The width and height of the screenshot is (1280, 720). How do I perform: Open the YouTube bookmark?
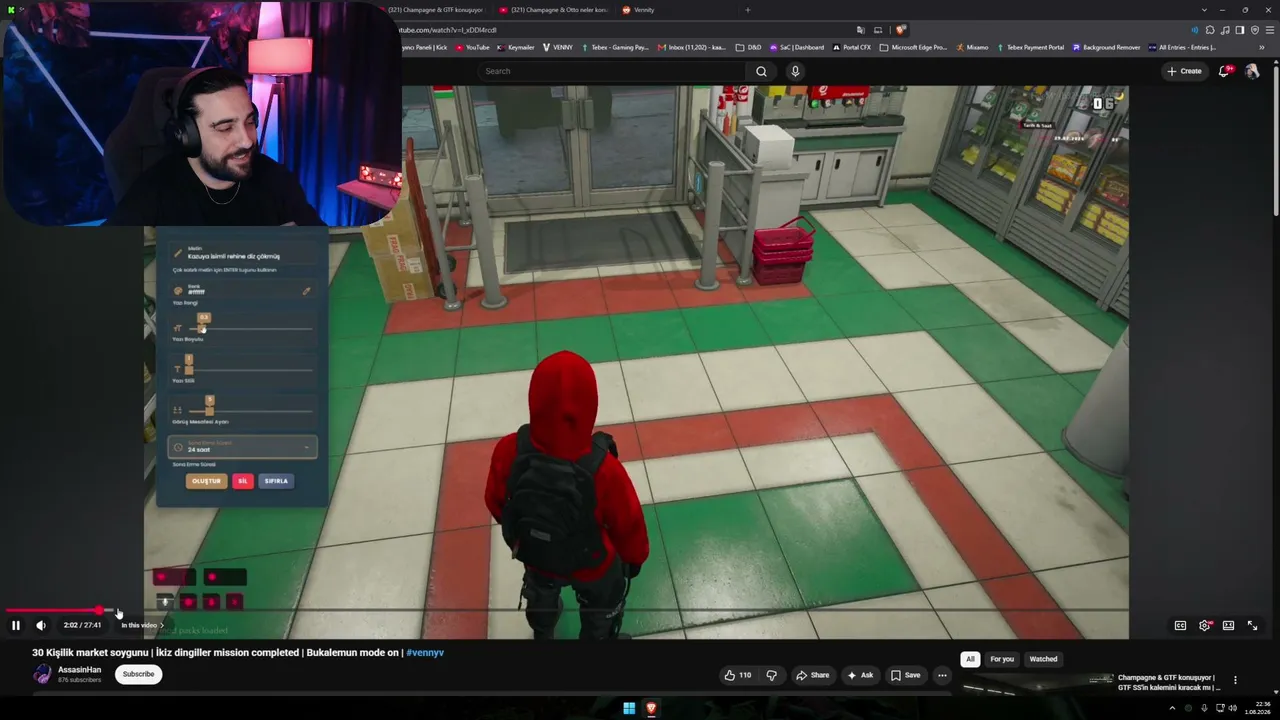click(x=473, y=47)
